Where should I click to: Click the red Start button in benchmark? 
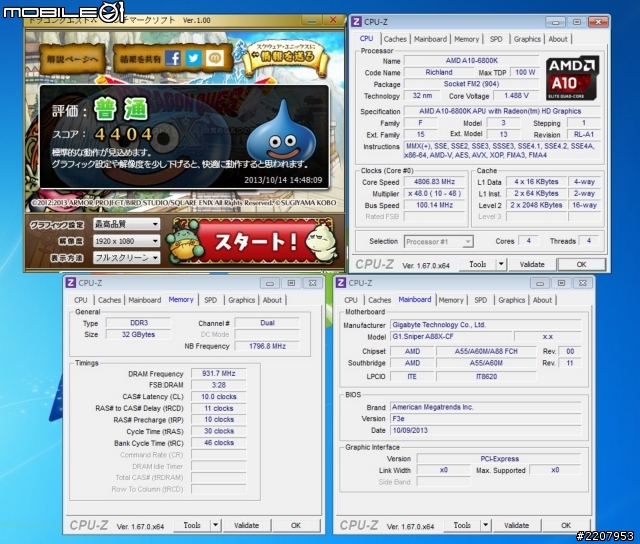[x=256, y=241]
